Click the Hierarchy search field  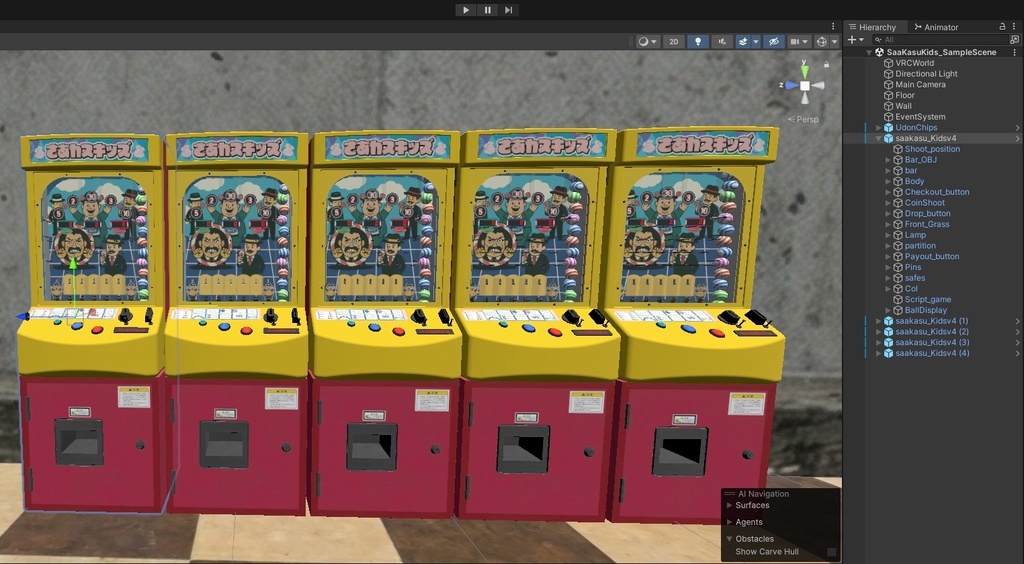940,40
